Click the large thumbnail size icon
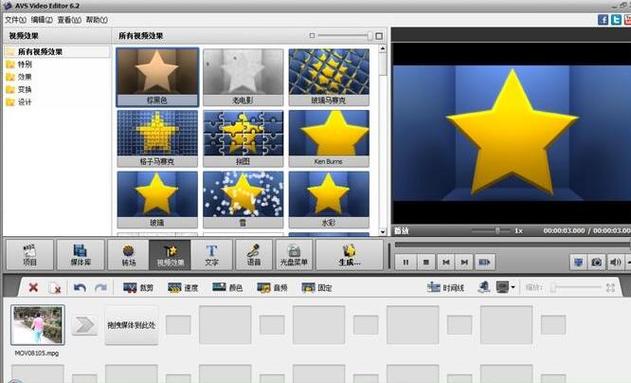 coord(379,36)
